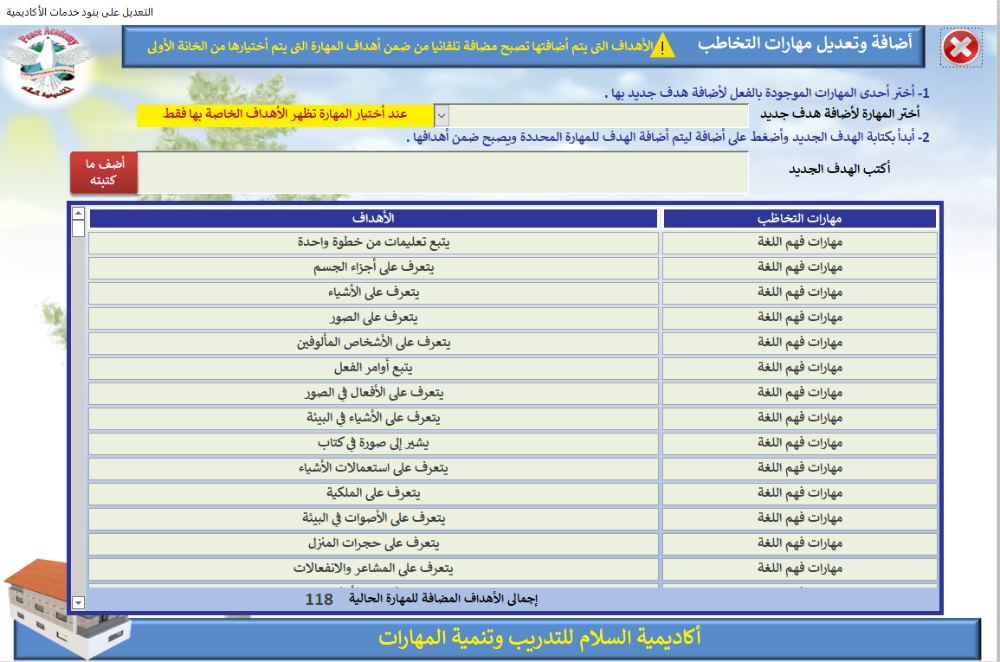Select goal يتعرف على استعمالات الأشياء

373,469
